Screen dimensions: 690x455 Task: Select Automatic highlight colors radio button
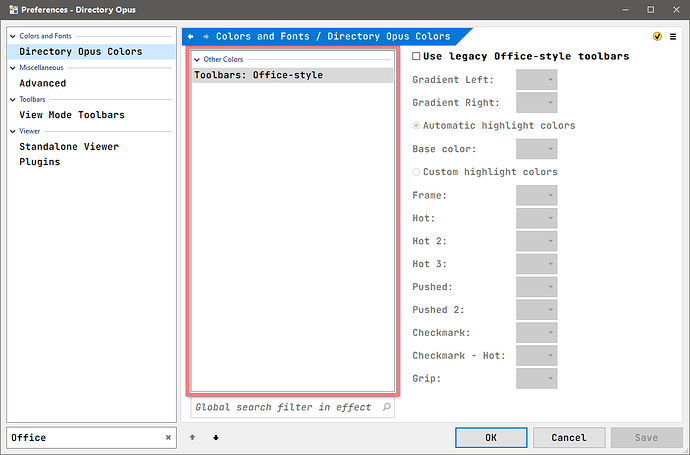416,126
